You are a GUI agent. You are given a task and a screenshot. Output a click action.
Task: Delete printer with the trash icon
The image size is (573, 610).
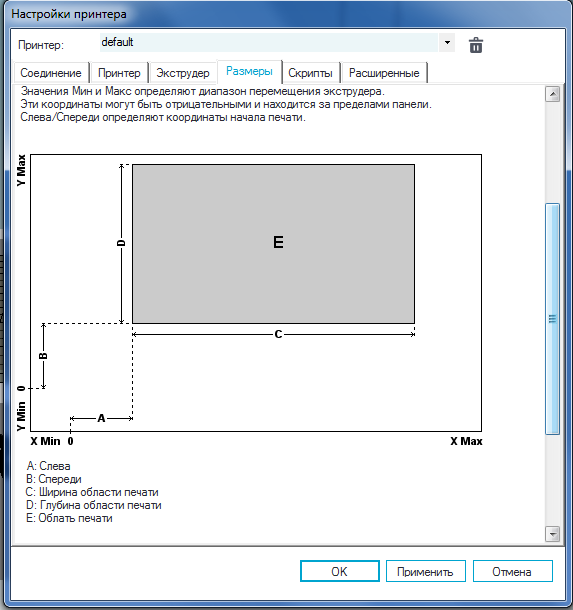tap(476, 45)
